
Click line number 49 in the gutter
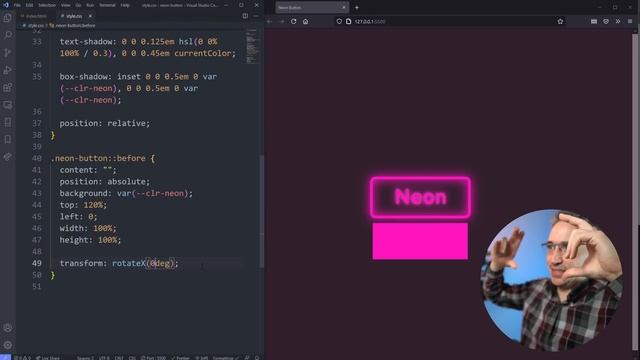coord(37,263)
